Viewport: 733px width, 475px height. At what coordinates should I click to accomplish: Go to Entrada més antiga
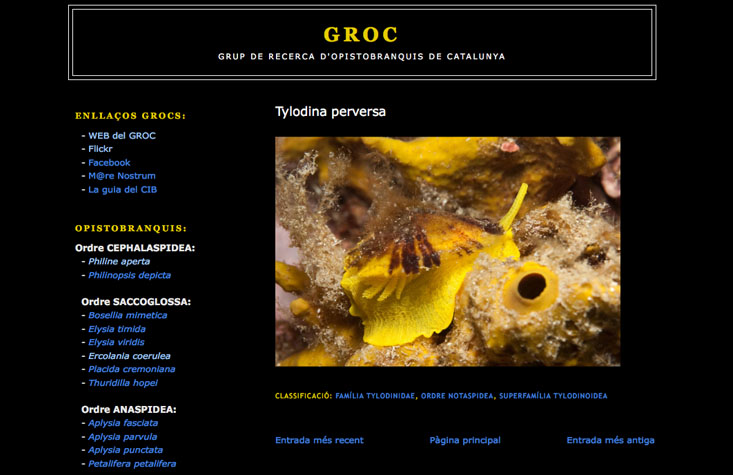[611, 440]
